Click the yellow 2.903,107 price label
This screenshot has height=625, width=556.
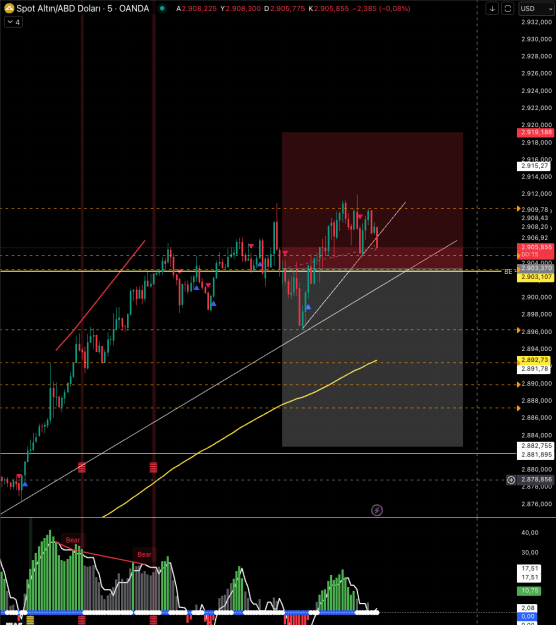pos(535,277)
